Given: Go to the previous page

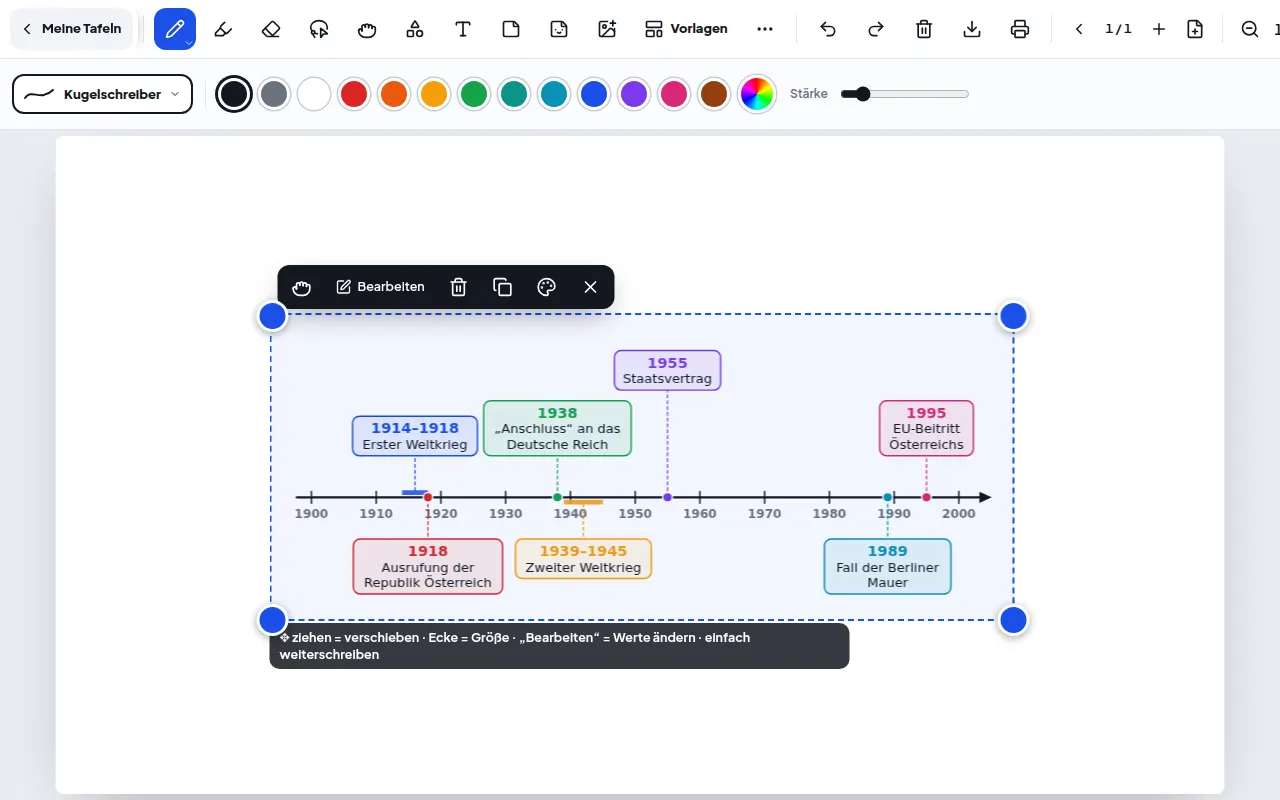Looking at the screenshot, I should pyautogui.click(x=1079, y=29).
